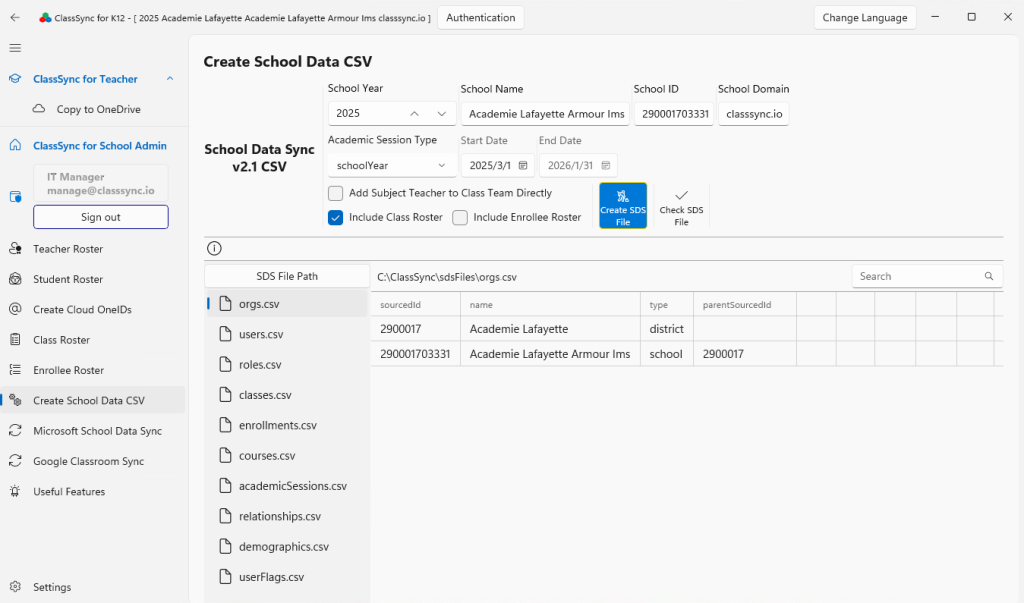The image size is (1024, 603).
Task: Click the home icon for ClassSync for School Admin
Action: pyautogui.click(x=15, y=145)
